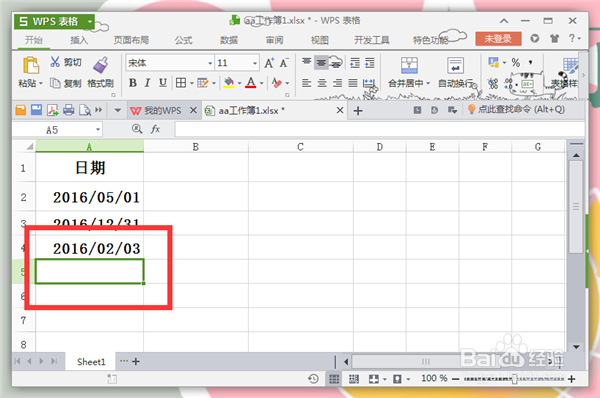Apply red font color
600x398 pixels.
click(251, 83)
